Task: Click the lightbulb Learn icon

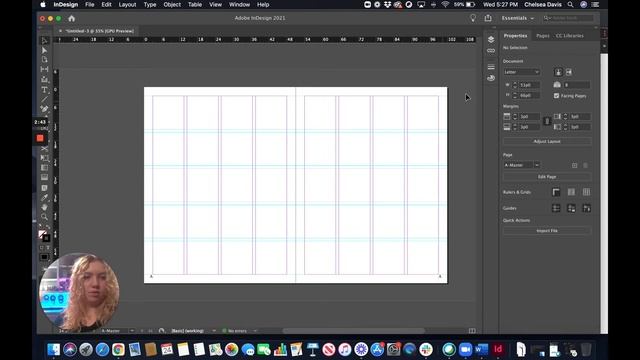Action: coord(473,18)
